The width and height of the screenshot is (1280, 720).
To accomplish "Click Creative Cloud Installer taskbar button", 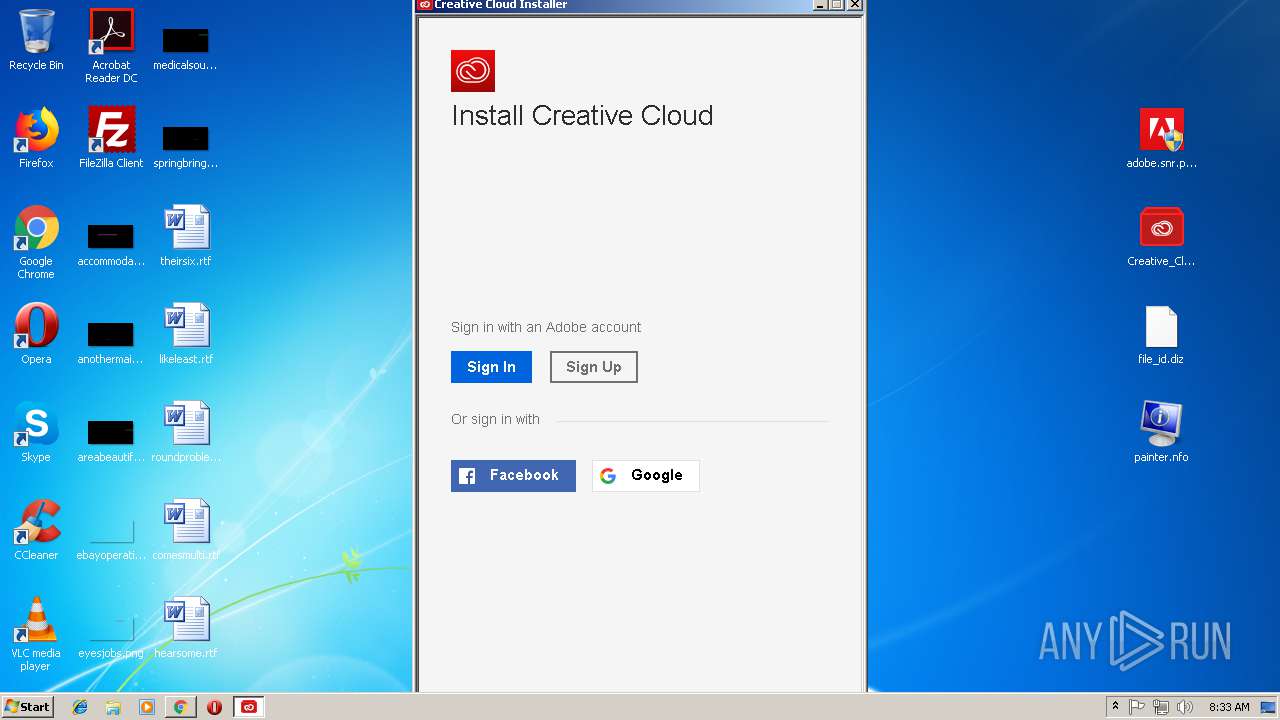I will click(248, 707).
